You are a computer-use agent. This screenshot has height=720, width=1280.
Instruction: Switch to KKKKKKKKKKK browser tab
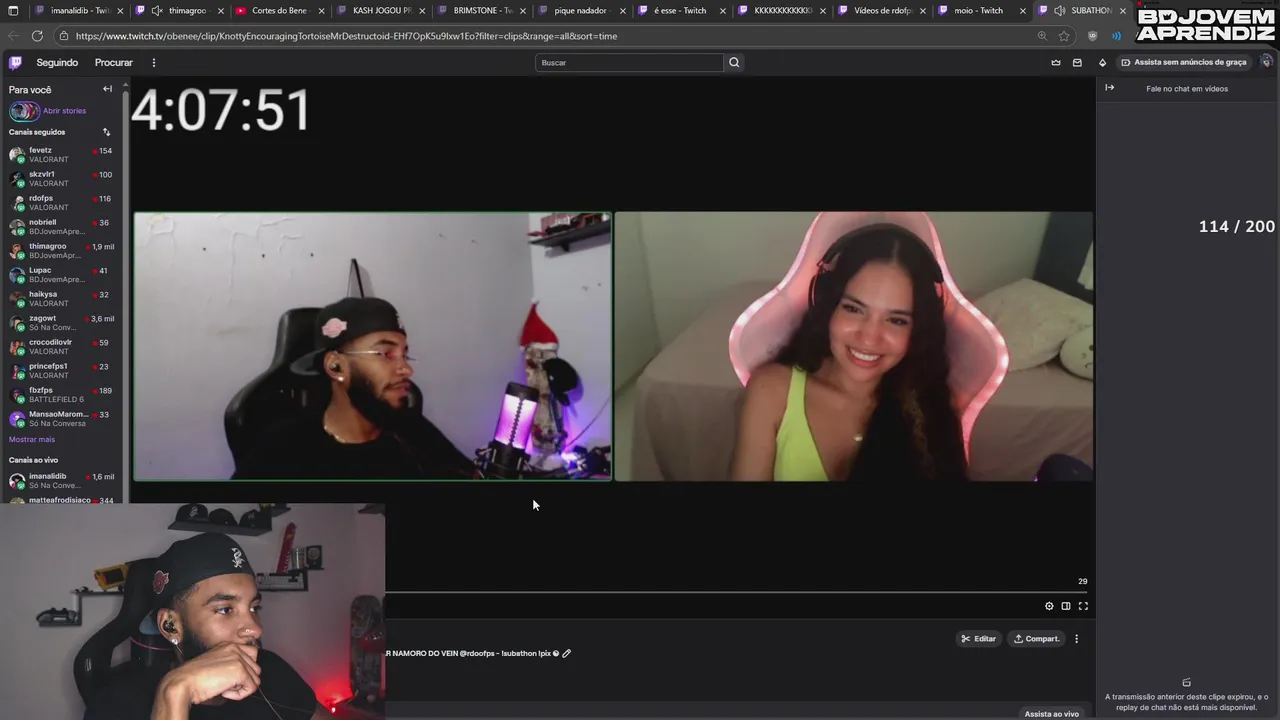pos(780,10)
